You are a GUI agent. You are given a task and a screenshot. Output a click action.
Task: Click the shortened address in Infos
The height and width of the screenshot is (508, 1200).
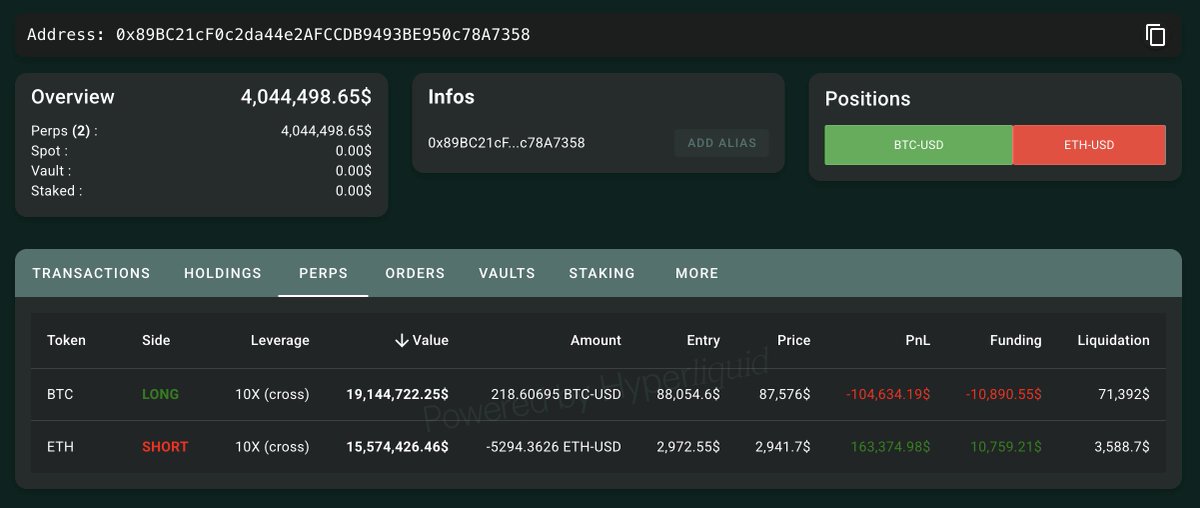(506, 143)
